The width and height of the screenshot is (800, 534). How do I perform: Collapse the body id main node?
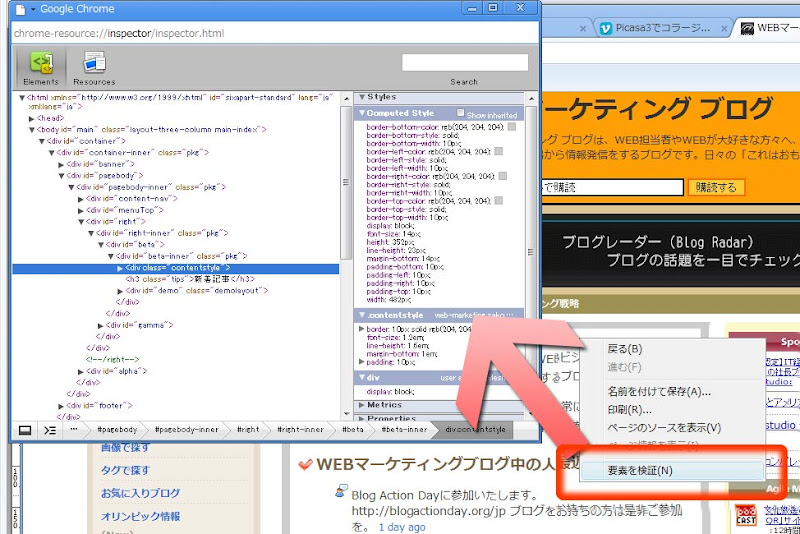click(32, 130)
